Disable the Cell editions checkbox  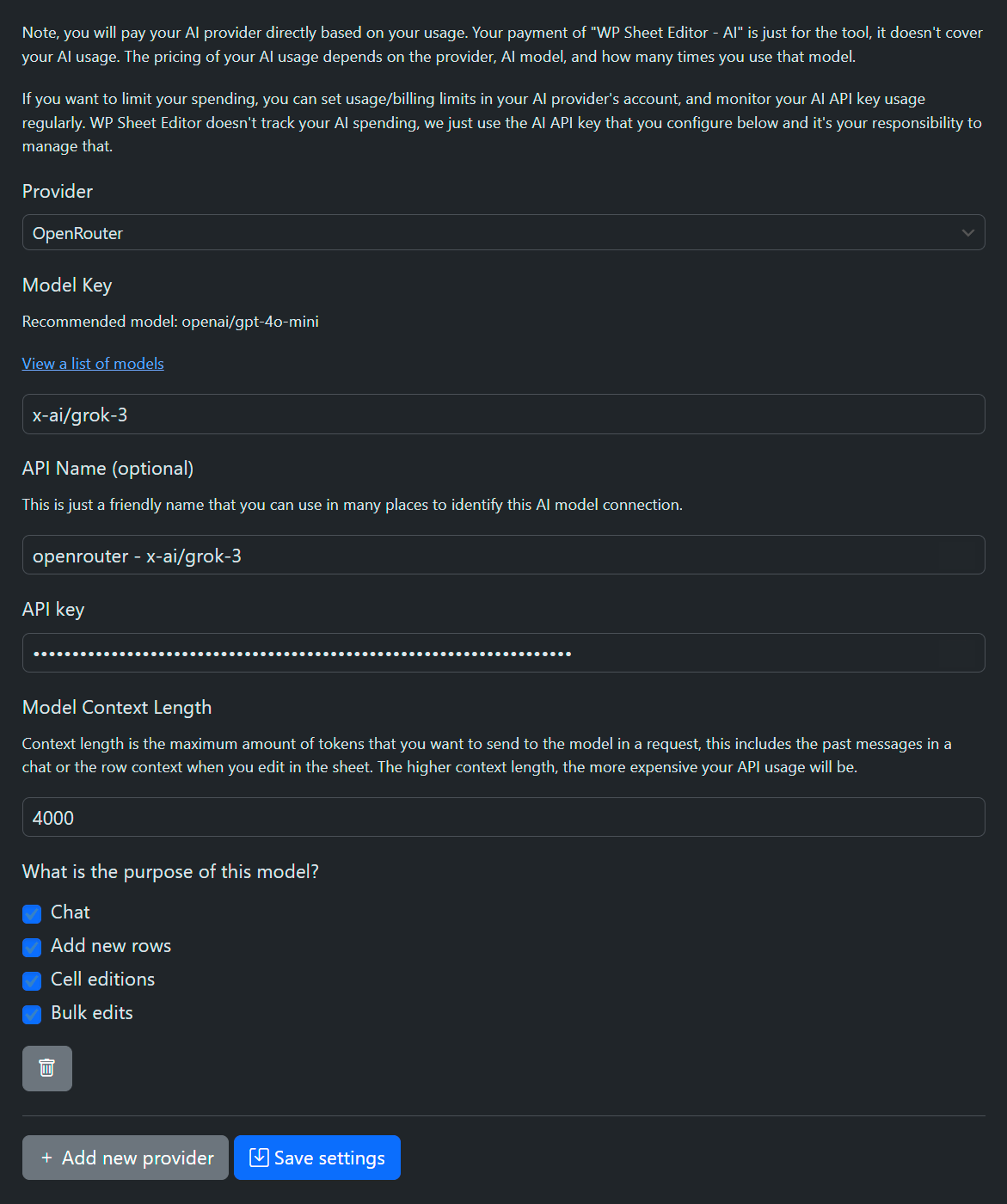coord(32,980)
